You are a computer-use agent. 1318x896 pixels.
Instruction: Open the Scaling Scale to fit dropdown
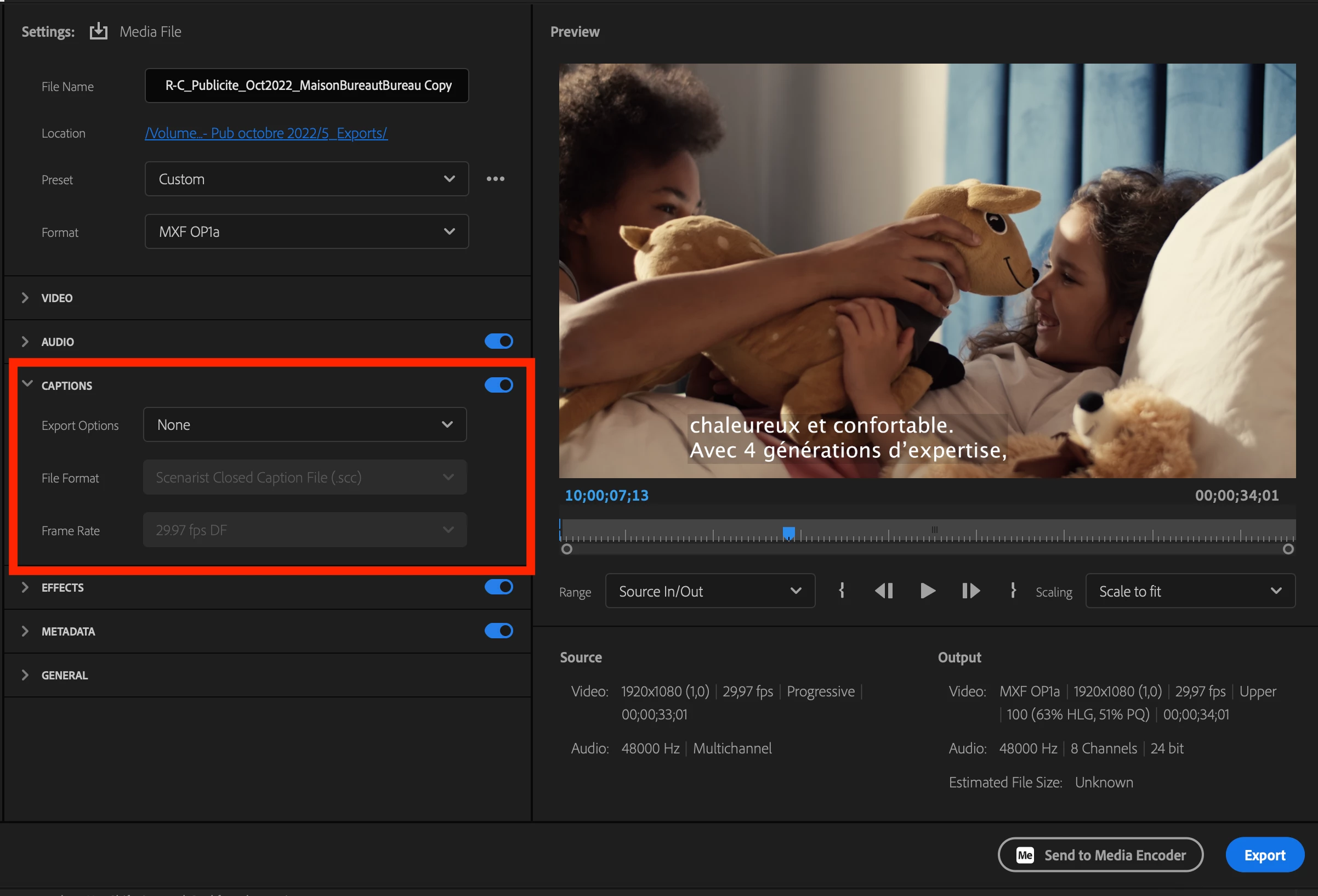[1190, 591]
